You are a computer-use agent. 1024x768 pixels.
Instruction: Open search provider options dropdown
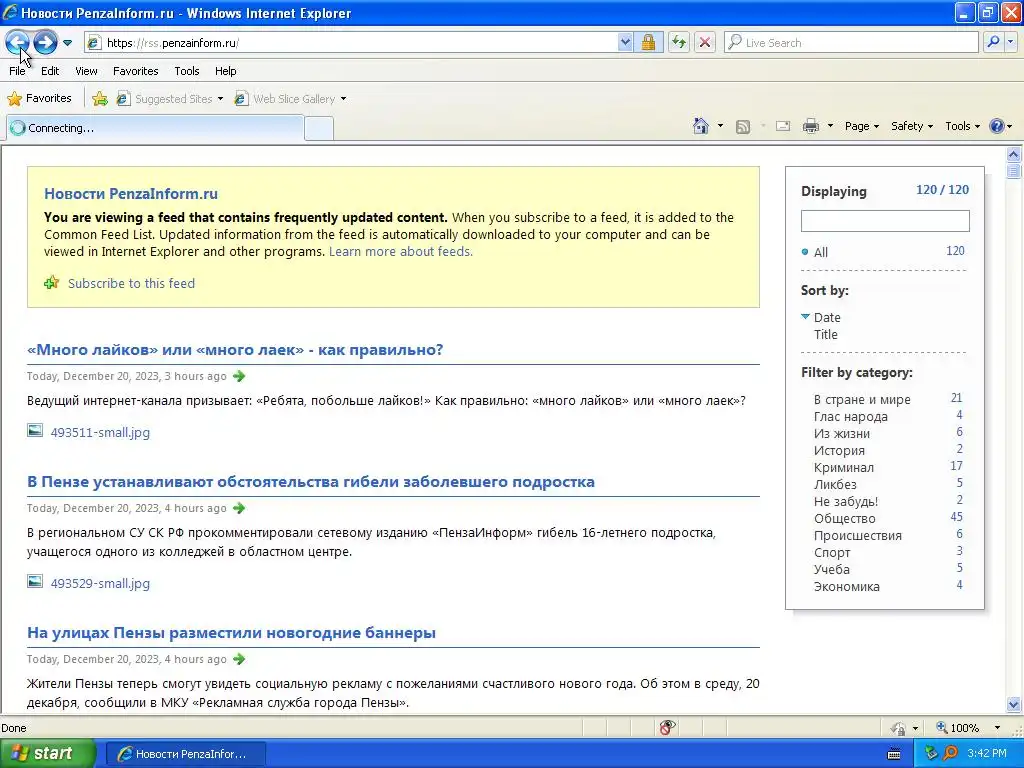(x=1011, y=43)
